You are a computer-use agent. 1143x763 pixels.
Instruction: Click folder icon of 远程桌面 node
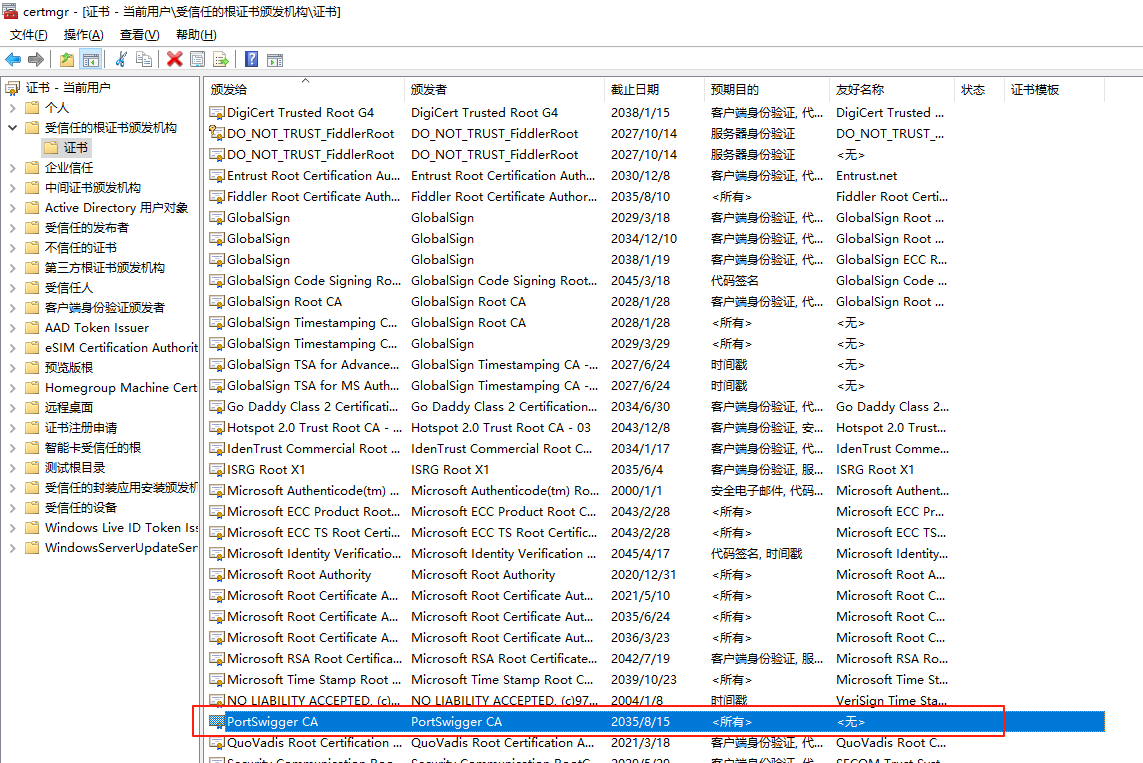pyautogui.click(x=31, y=407)
